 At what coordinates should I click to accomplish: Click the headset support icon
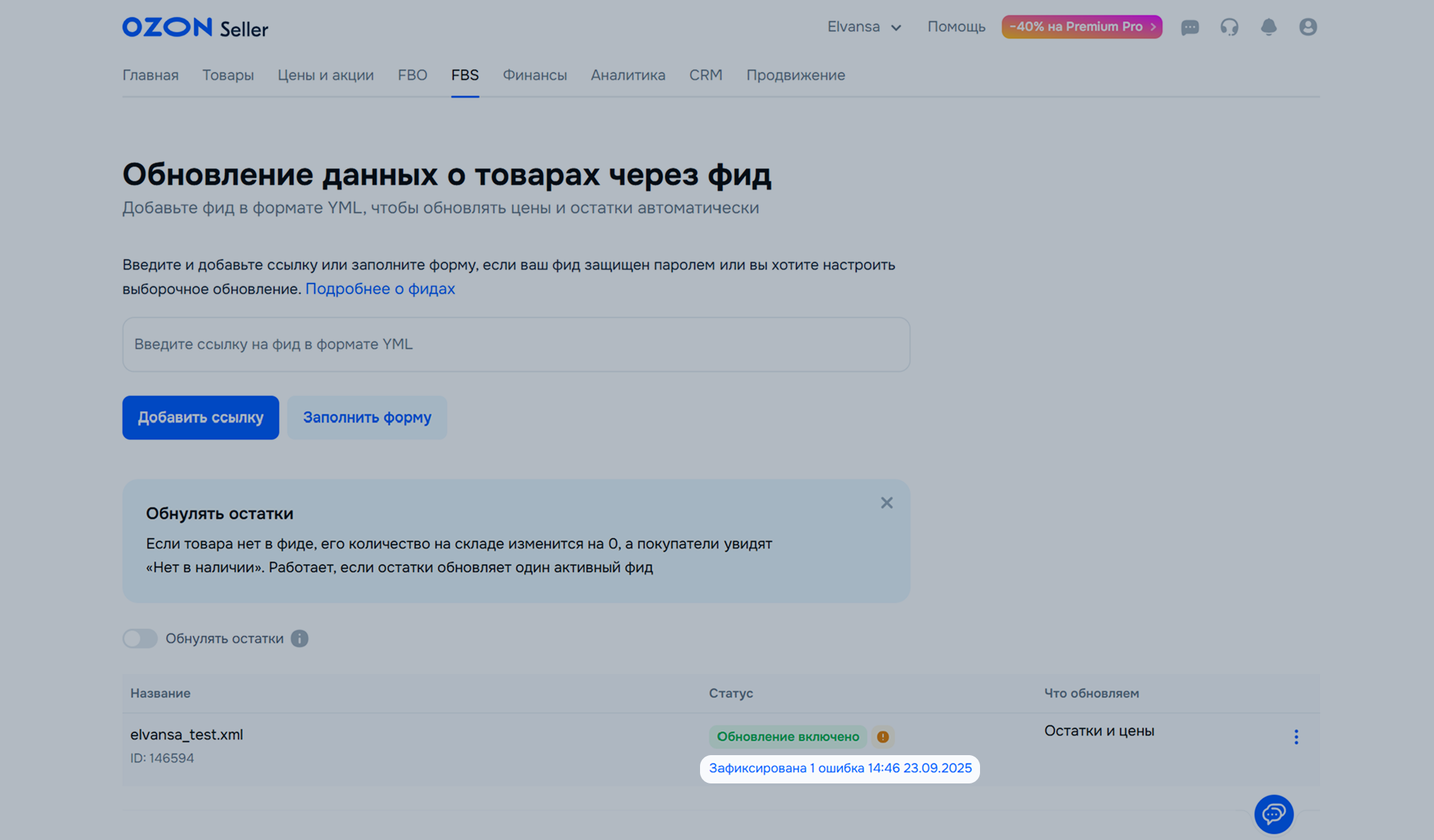pos(1229,27)
